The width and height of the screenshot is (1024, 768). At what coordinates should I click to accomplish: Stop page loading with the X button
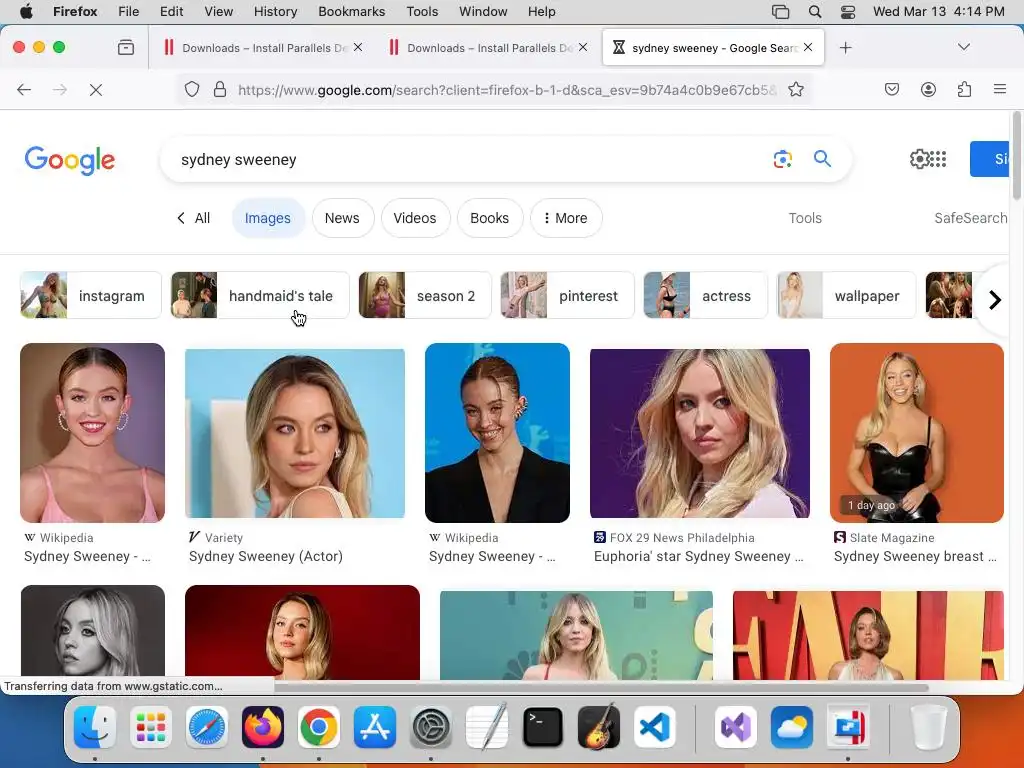(x=96, y=89)
